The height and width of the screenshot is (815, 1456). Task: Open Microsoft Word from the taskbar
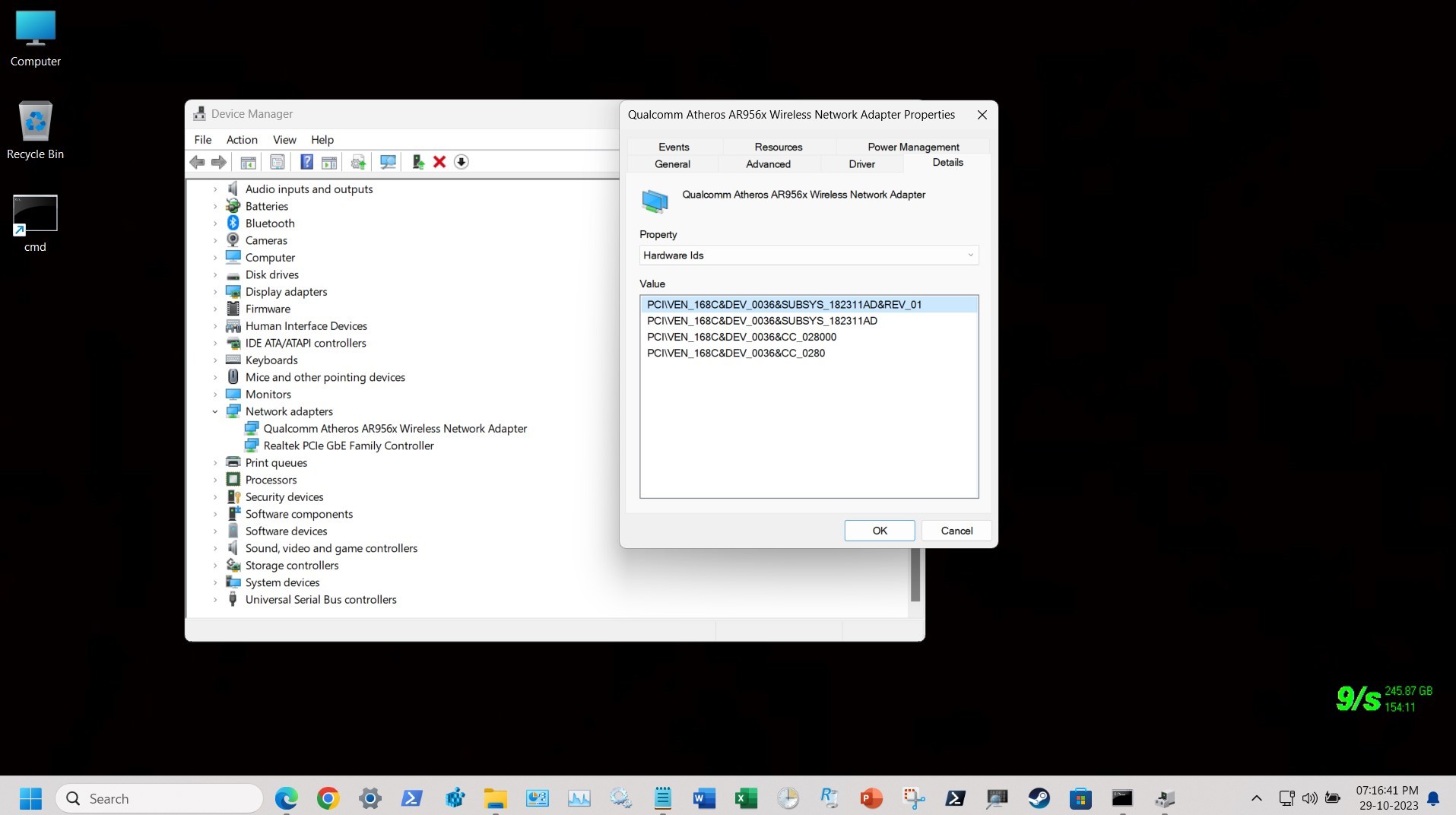point(704,798)
